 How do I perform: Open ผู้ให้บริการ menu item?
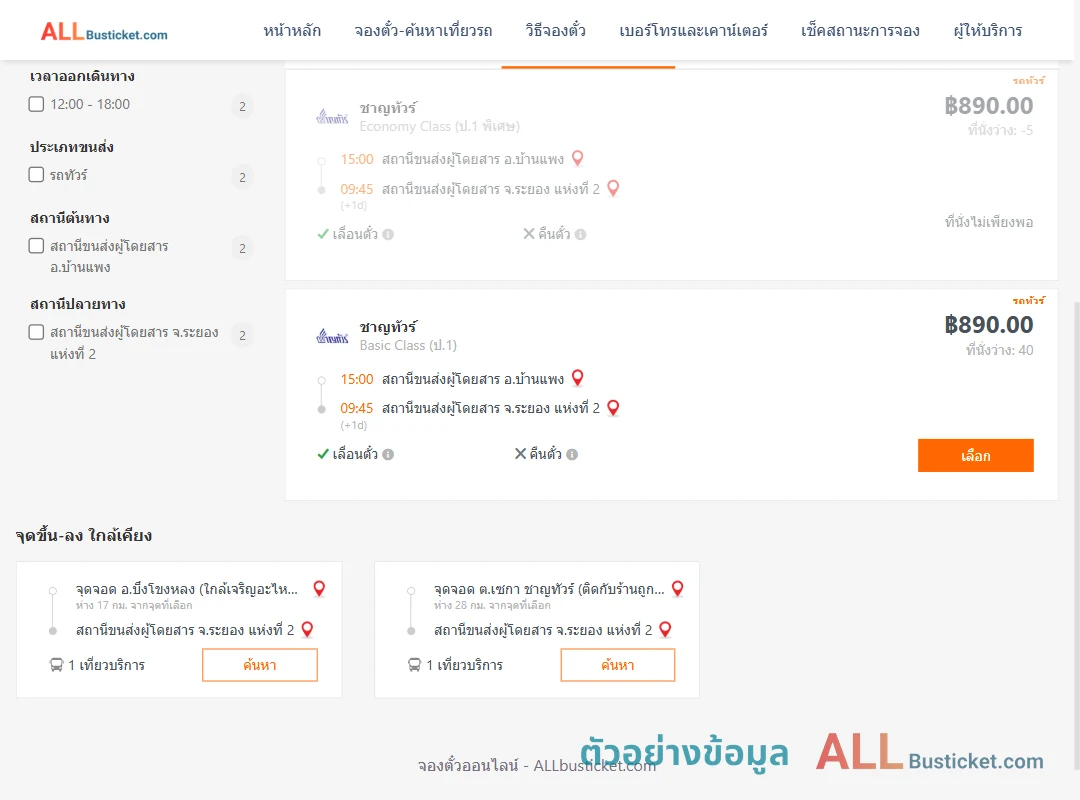pos(988,31)
